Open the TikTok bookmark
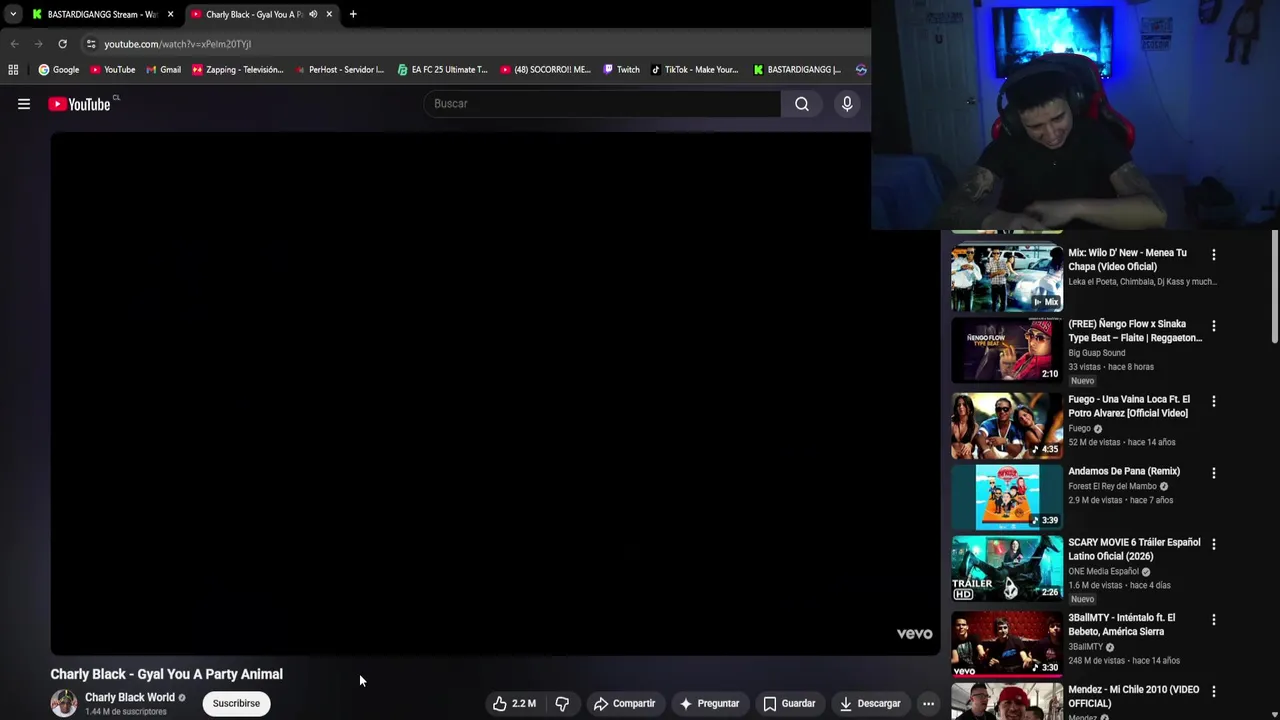1280x720 pixels. pos(694,70)
